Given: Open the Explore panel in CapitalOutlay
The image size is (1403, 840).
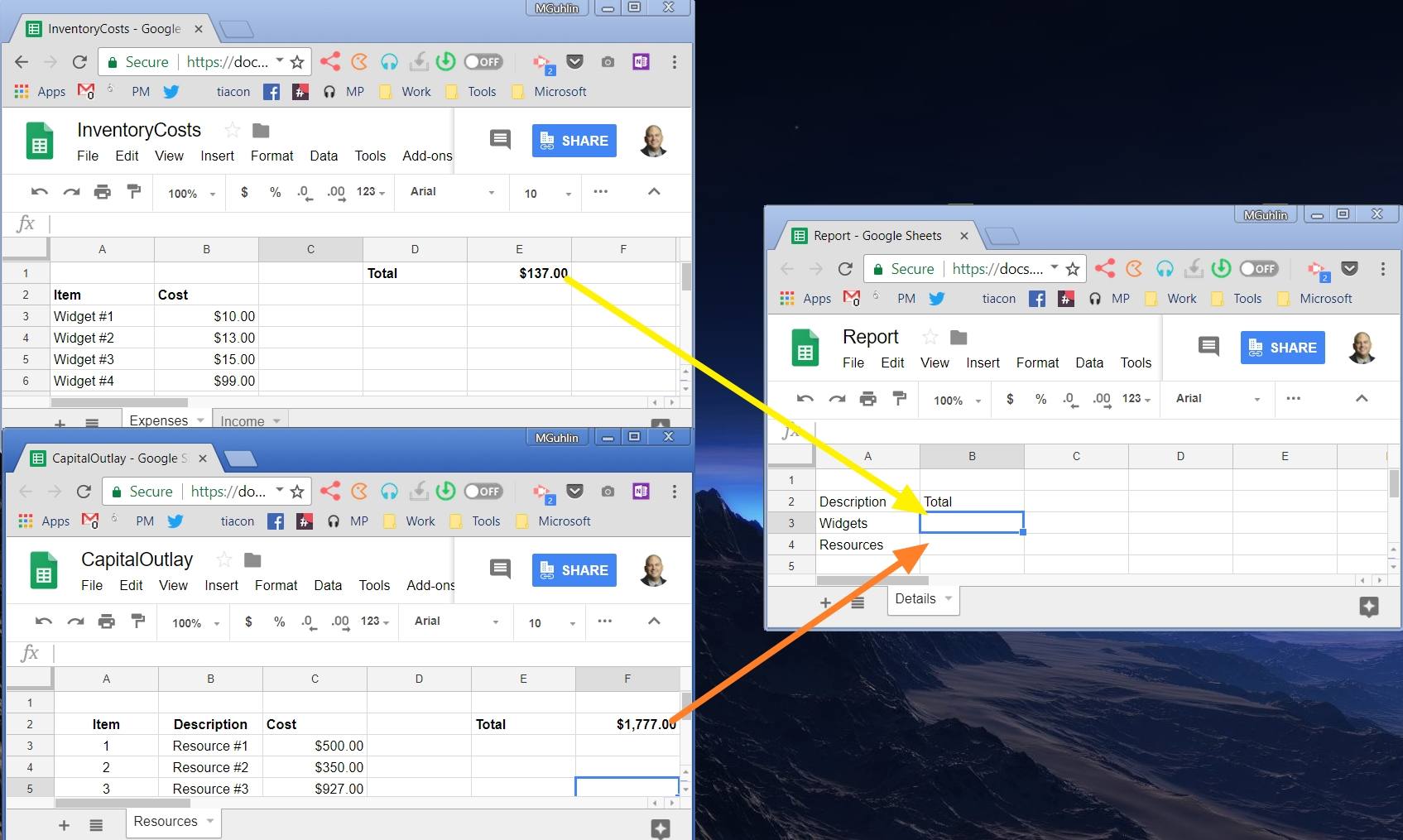Looking at the screenshot, I should click(x=660, y=828).
